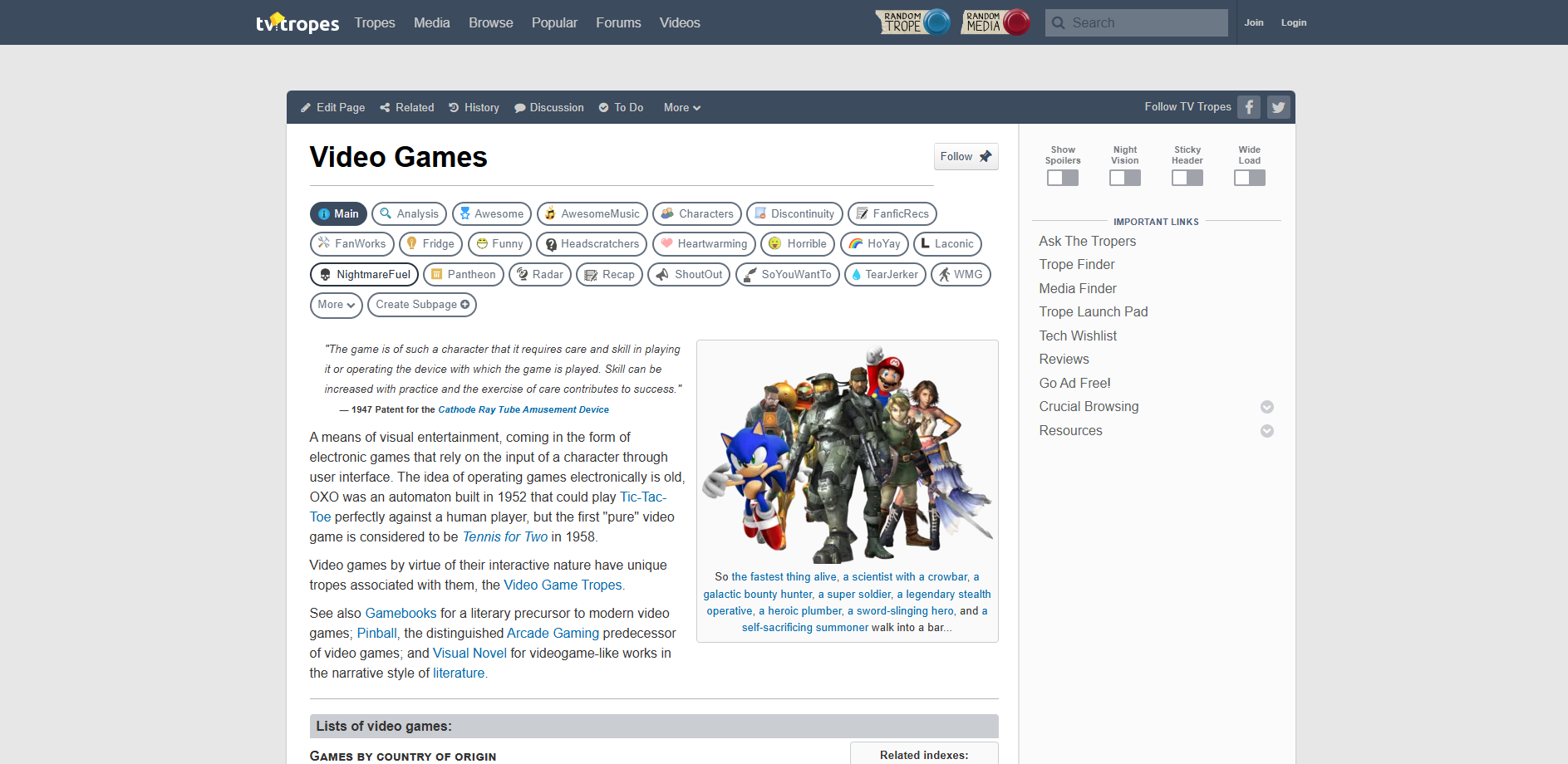Click the Funny smiley icon
The height and width of the screenshot is (764, 1568).
[482, 244]
